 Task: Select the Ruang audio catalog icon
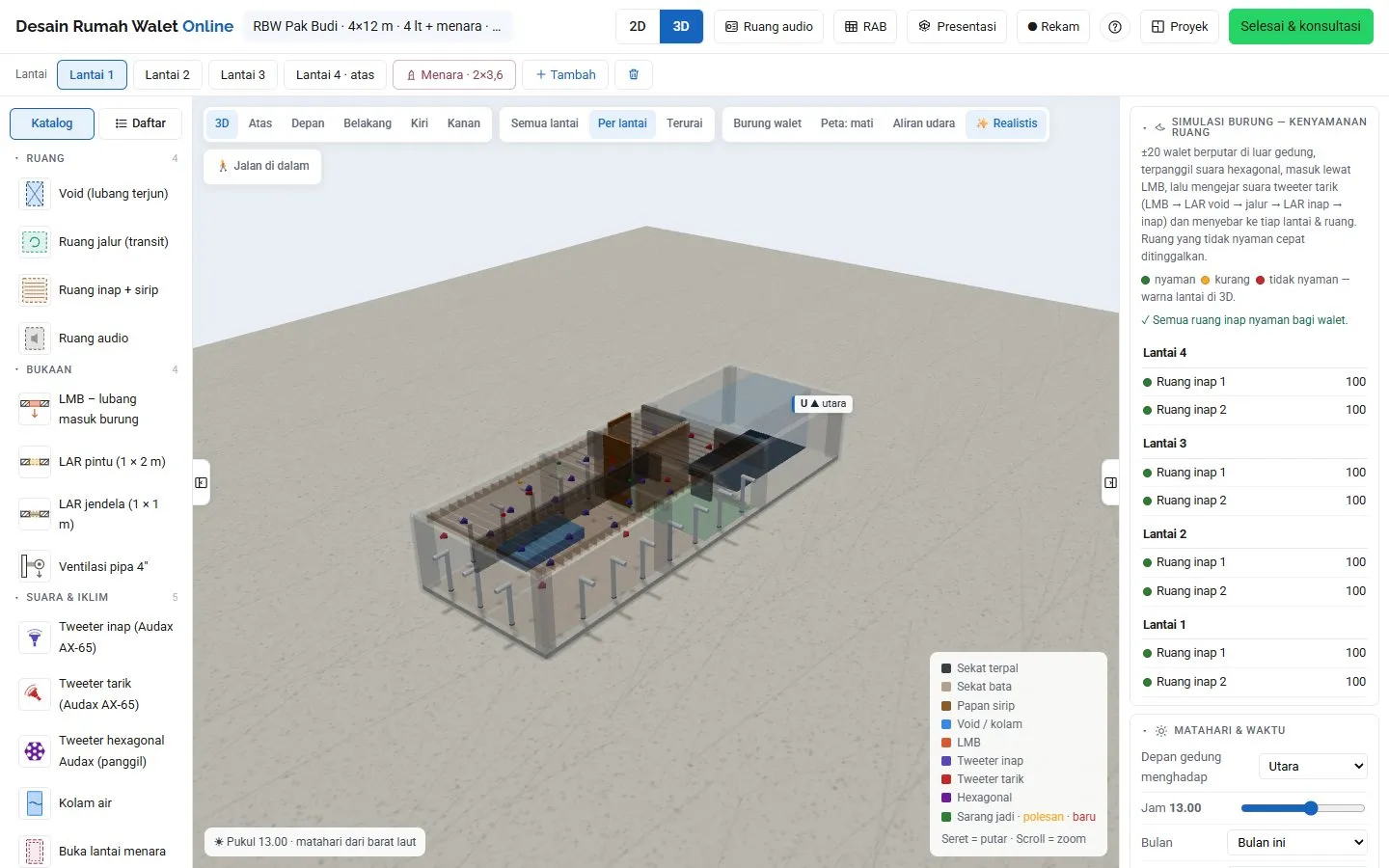point(35,339)
